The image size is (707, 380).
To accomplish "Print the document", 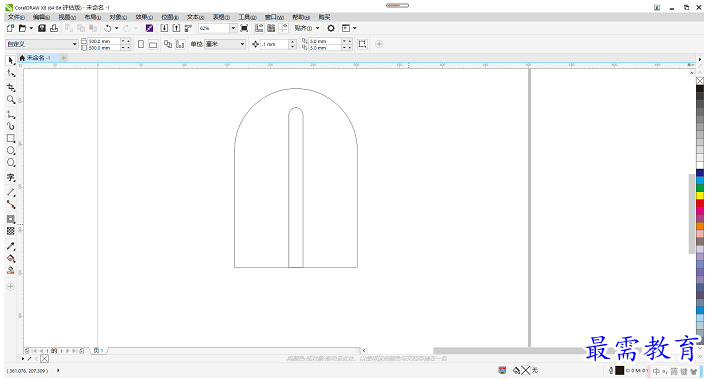I will pyautogui.click(x=54, y=28).
